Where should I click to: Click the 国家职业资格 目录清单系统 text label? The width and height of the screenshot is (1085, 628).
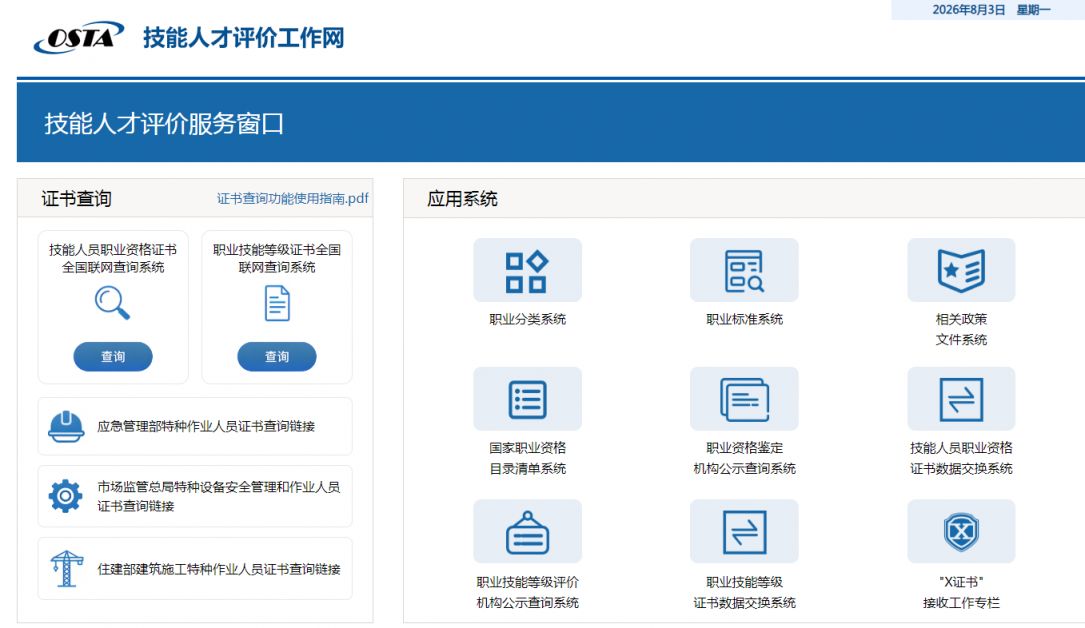pos(527,458)
